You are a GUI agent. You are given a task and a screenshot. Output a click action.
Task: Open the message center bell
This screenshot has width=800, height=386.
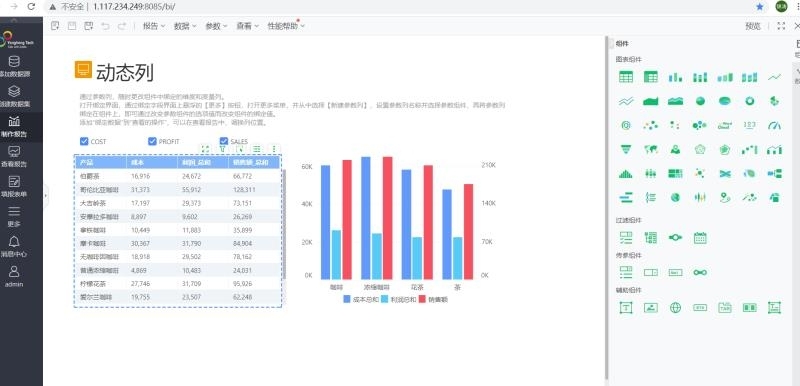point(14,246)
